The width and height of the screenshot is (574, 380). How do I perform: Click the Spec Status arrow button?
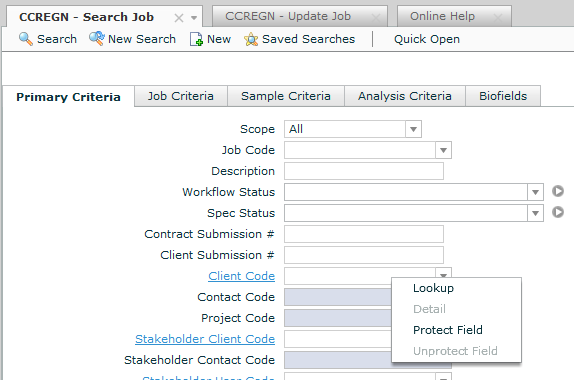tap(558, 212)
